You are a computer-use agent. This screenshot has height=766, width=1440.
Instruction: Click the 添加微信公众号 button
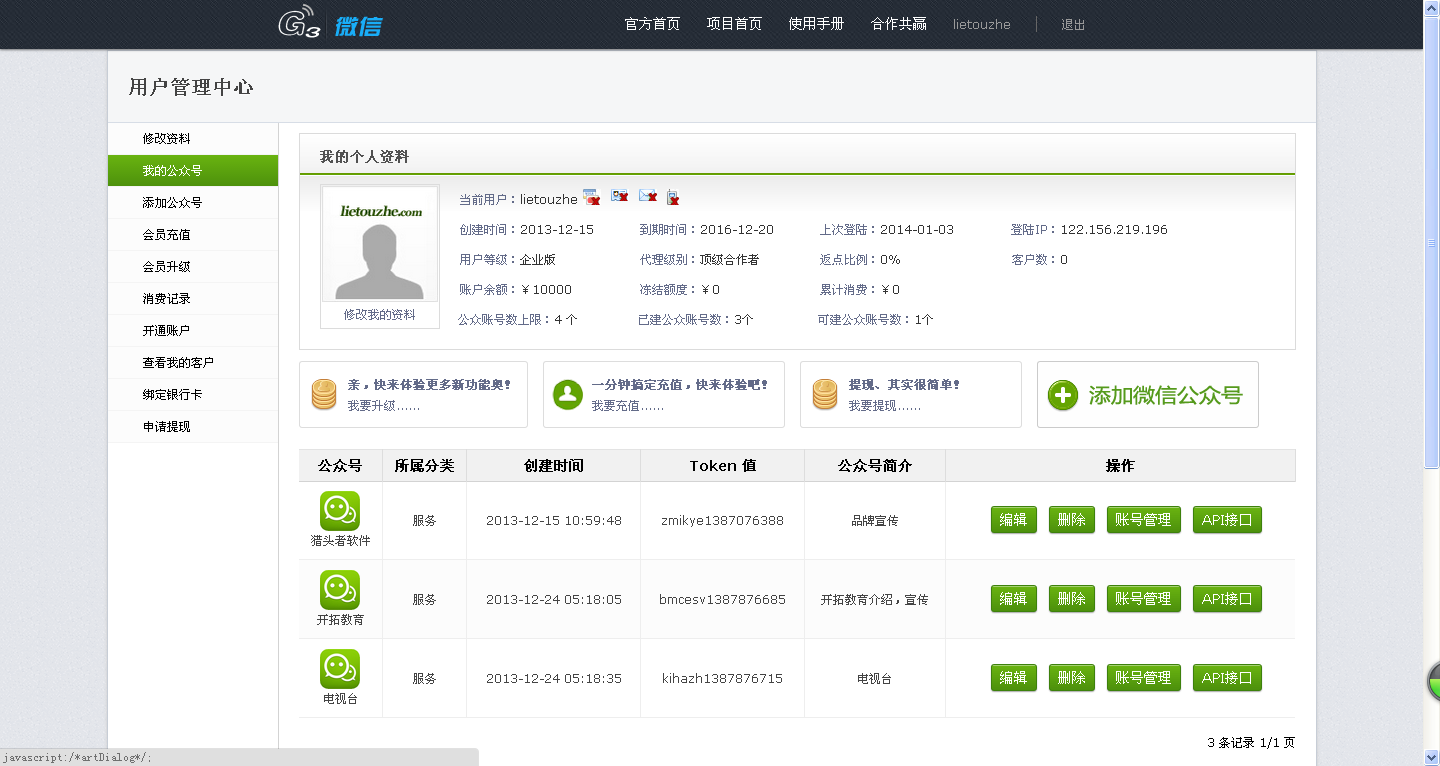[1147, 395]
